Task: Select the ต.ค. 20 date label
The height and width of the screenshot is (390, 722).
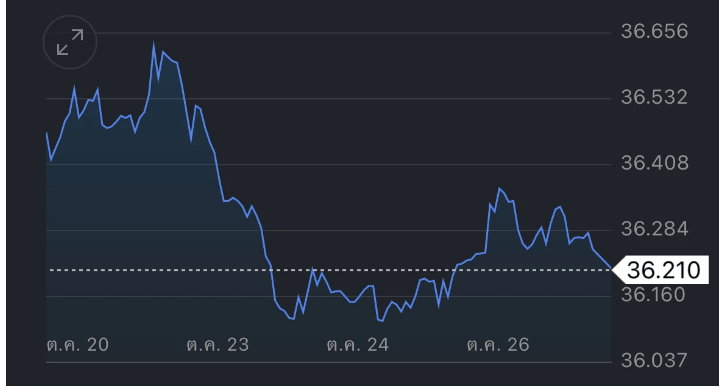Action: tap(78, 344)
